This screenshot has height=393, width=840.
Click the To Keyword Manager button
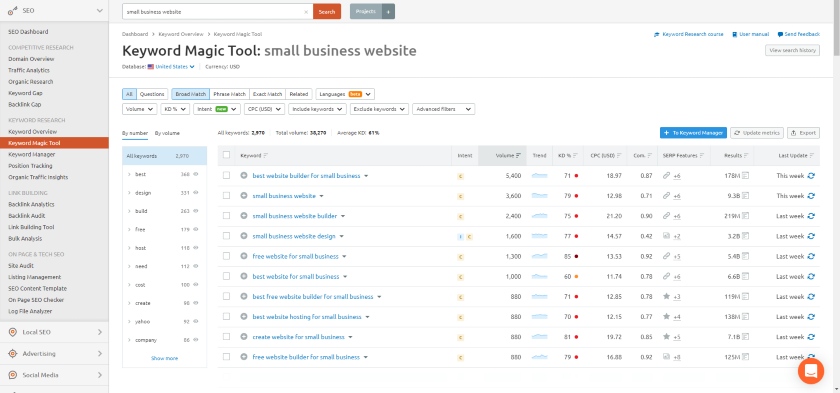point(693,133)
